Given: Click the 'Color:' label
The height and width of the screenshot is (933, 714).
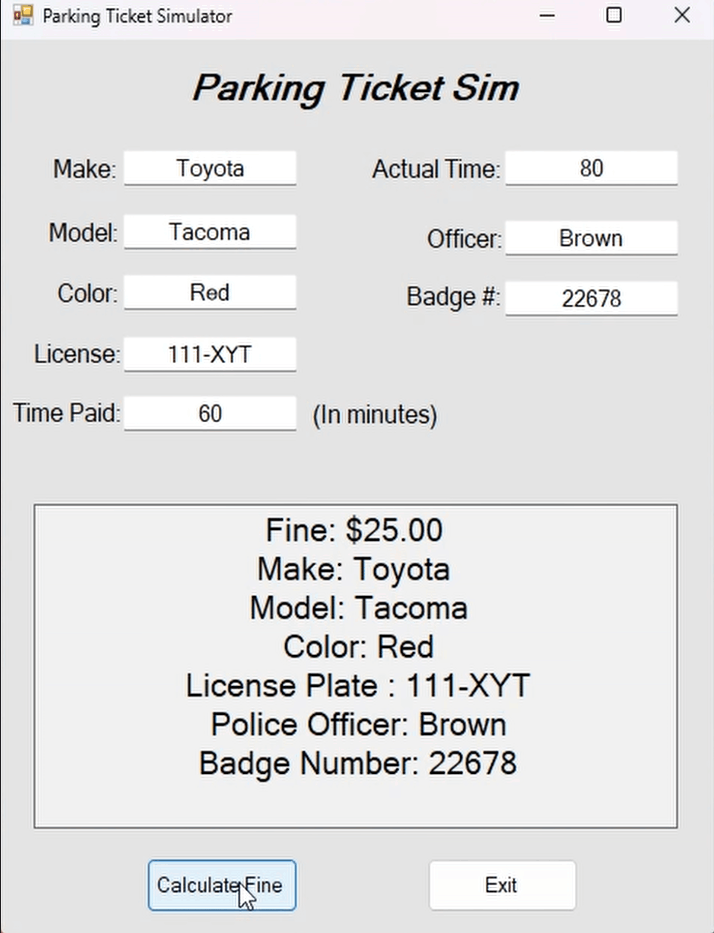Looking at the screenshot, I should point(87,293).
